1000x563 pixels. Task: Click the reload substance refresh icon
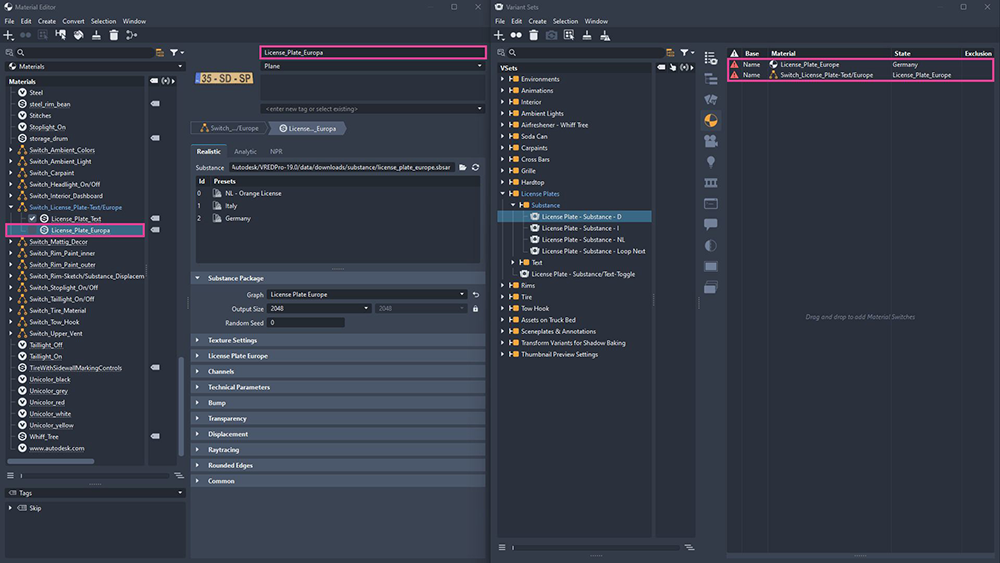475,167
